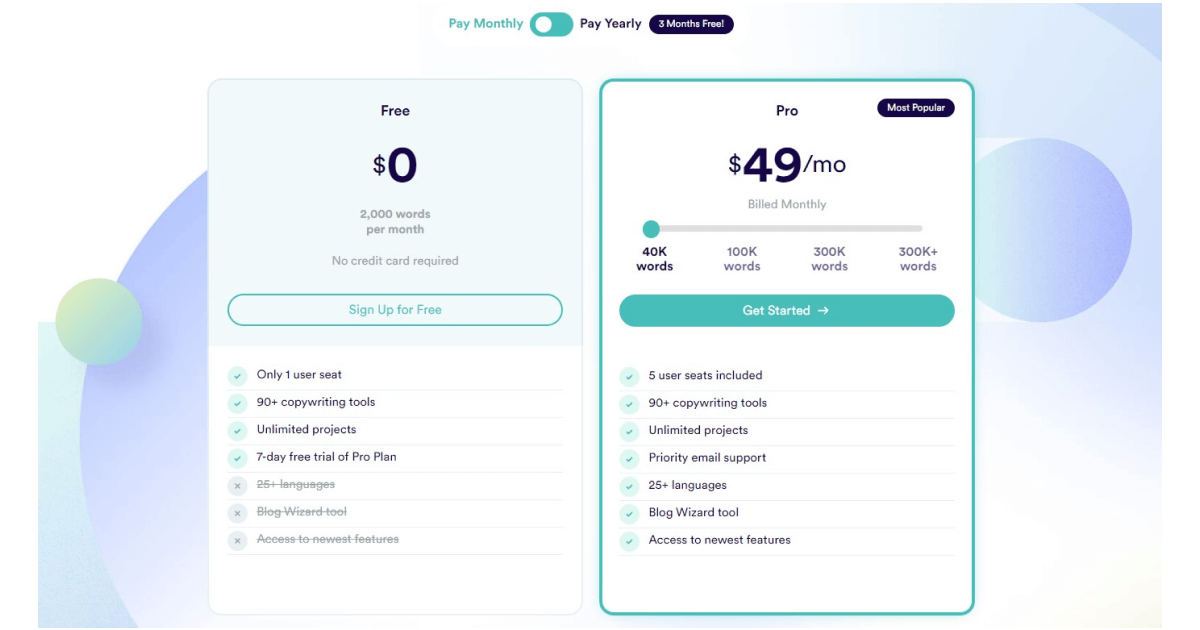
Task: Click the Most Popular badge on Pro plan
Action: pyautogui.click(x=915, y=108)
